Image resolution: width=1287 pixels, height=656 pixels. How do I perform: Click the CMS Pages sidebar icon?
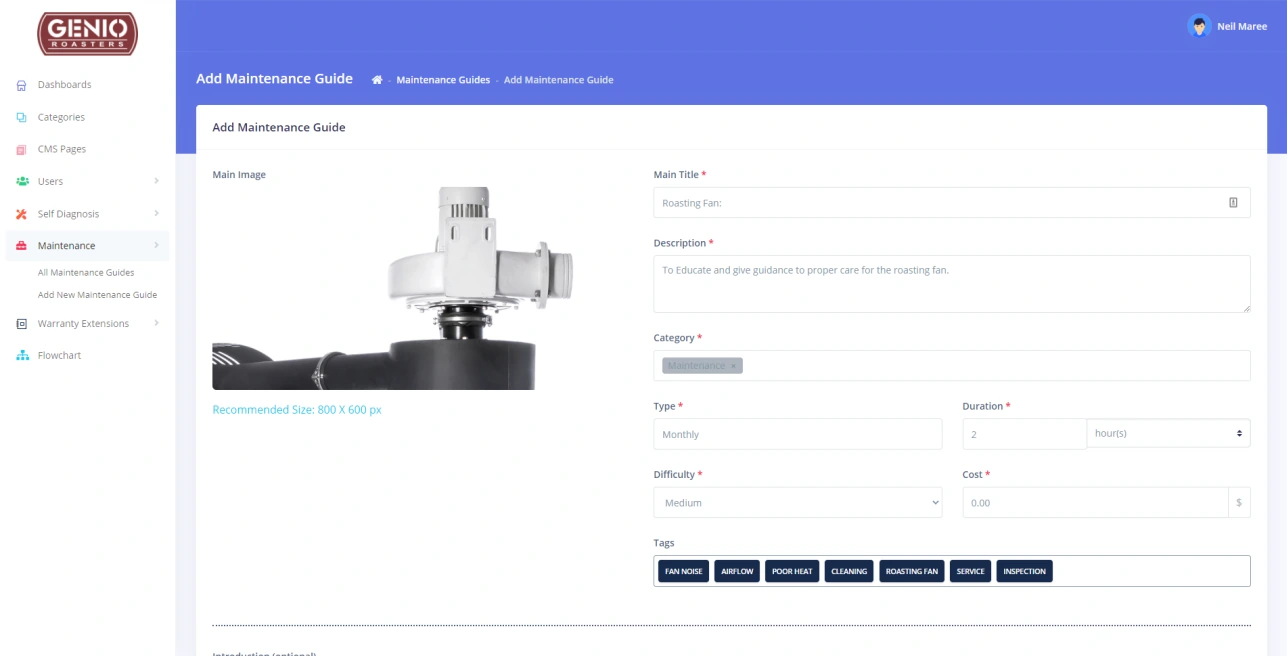pos(21,149)
